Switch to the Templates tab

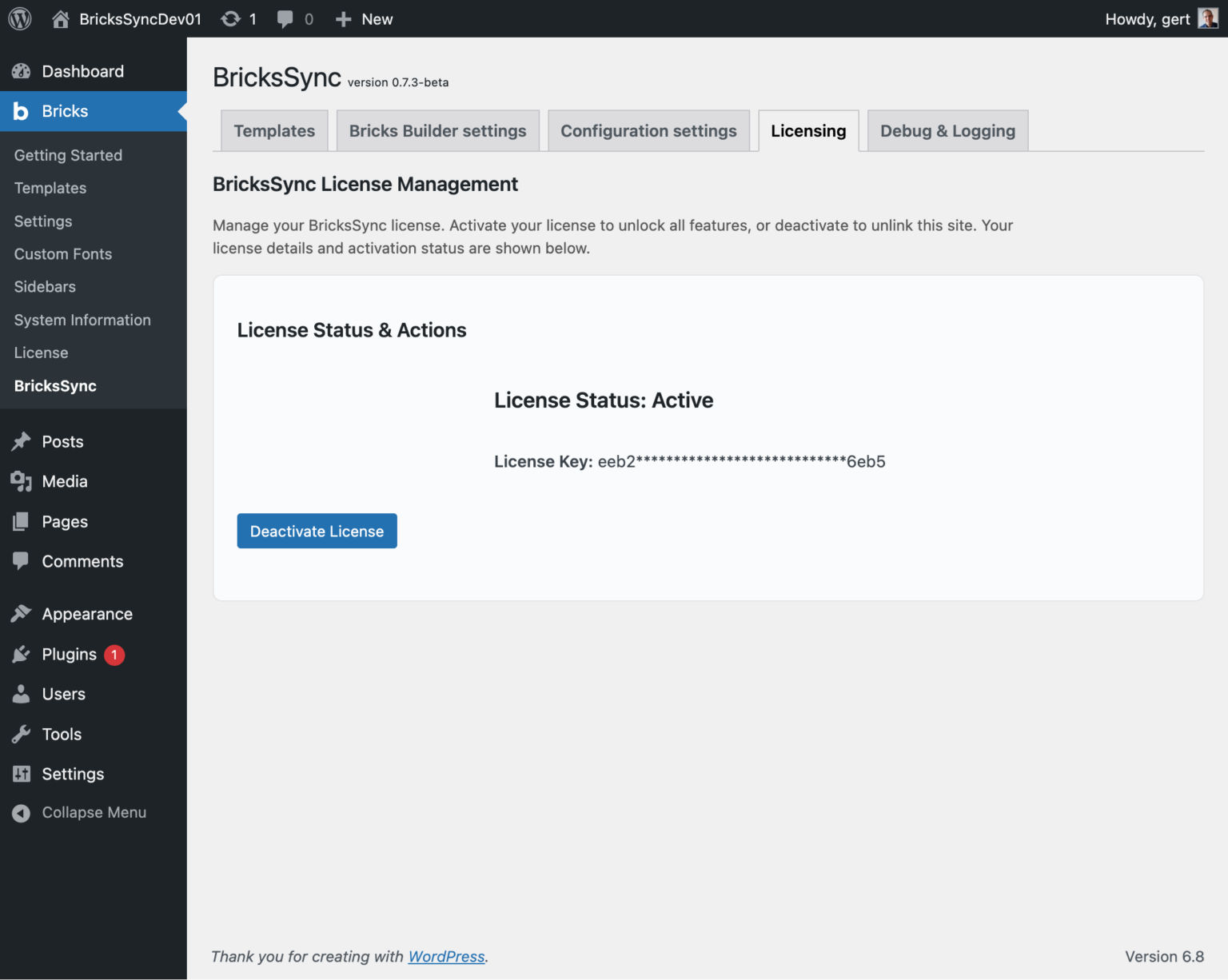pos(273,130)
